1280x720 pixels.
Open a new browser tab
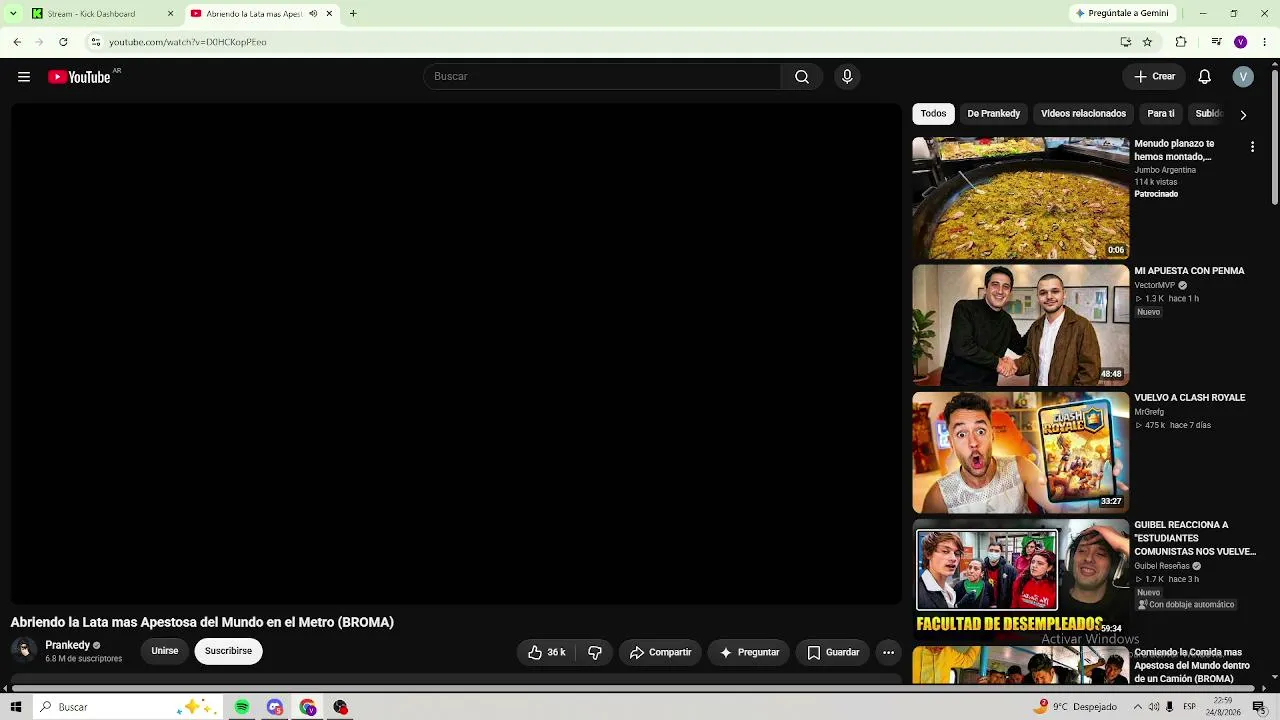click(353, 14)
